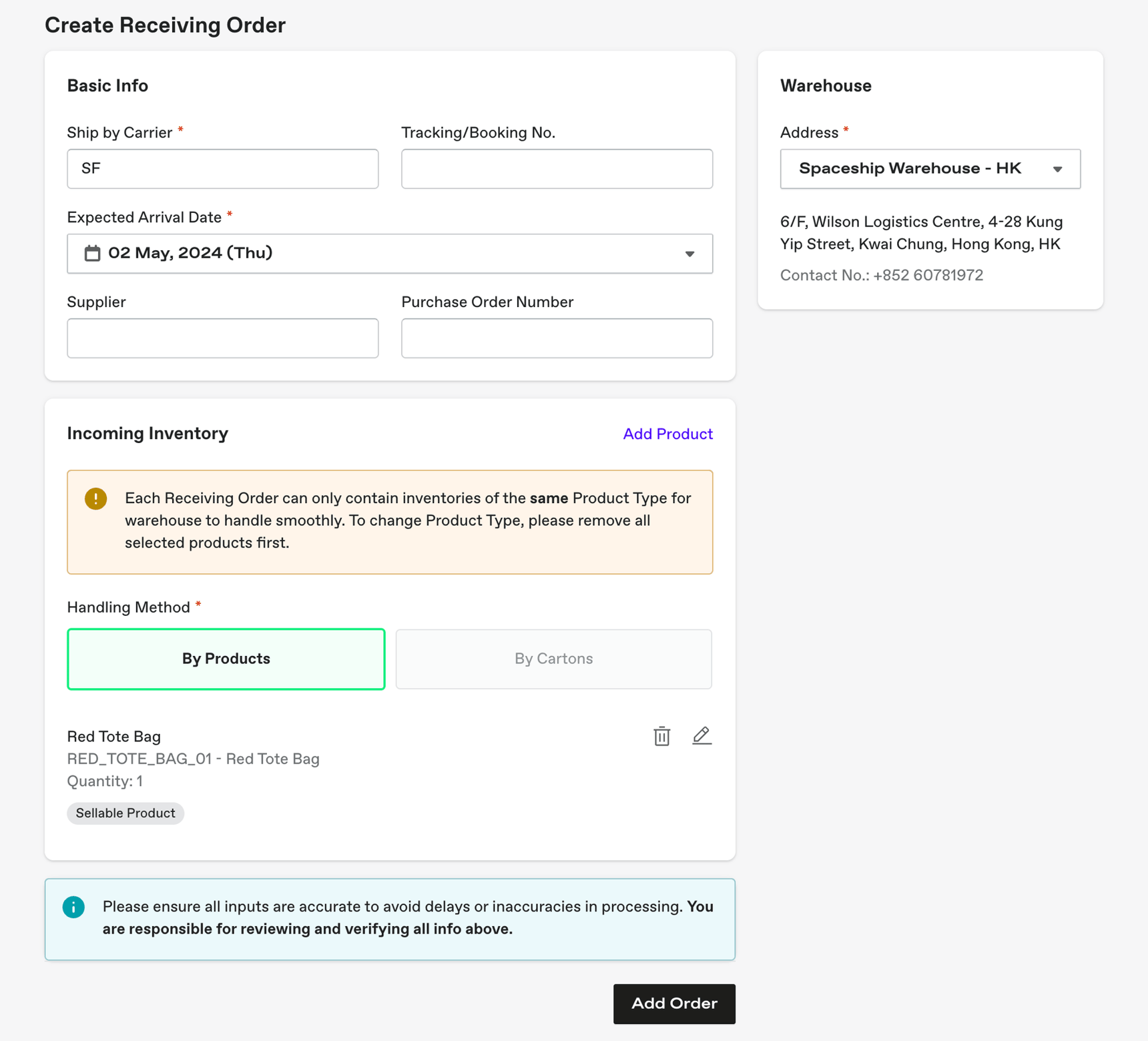Screen dimensions: 1148x1041
Task: Click the Tracking/Booking No. field
Action: [x=557, y=169]
